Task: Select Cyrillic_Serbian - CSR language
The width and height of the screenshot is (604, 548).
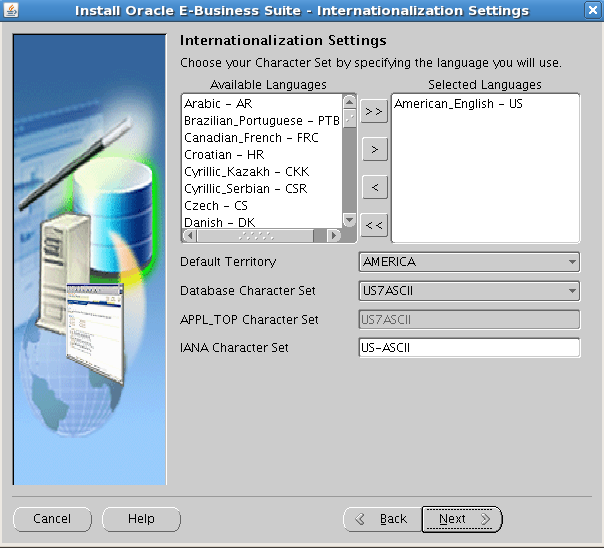Action: coord(262,189)
